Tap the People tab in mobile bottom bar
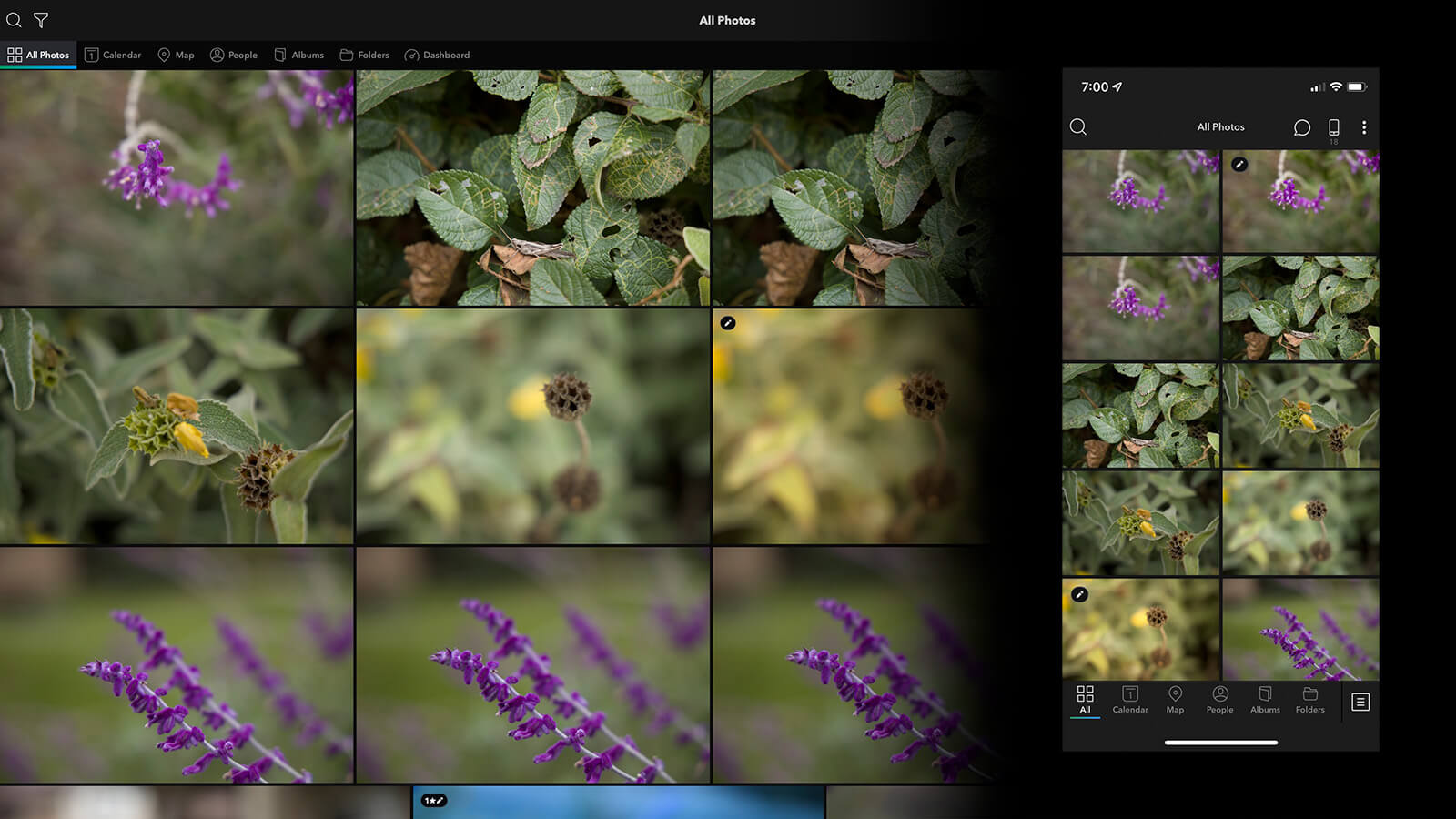Viewport: 1456px width, 819px height. (1219, 700)
